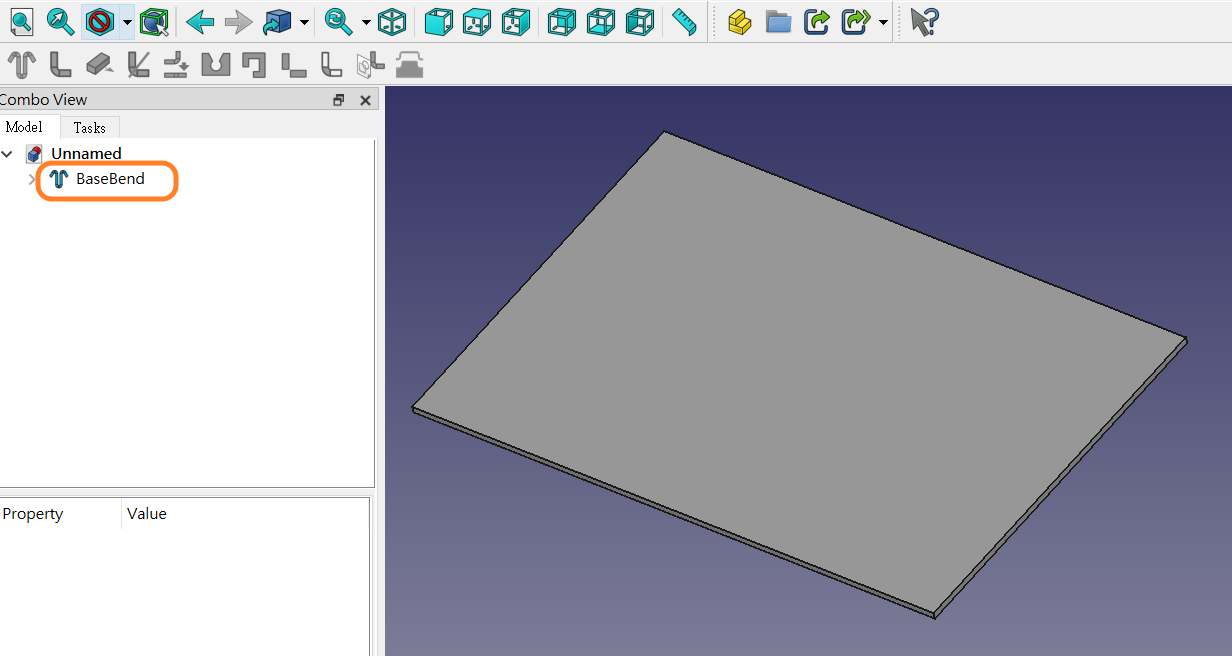Select the Unnamed document in the tree
Viewport: 1232px width, 656px height.
click(x=86, y=154)
